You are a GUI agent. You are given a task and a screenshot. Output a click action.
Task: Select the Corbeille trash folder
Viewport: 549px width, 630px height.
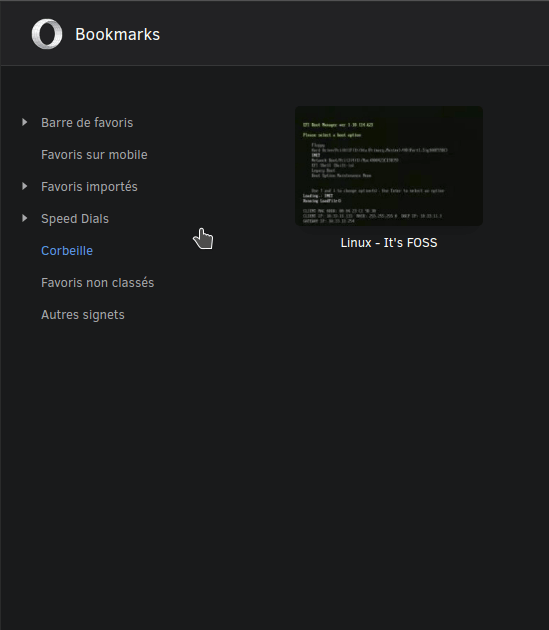point(67,251)
